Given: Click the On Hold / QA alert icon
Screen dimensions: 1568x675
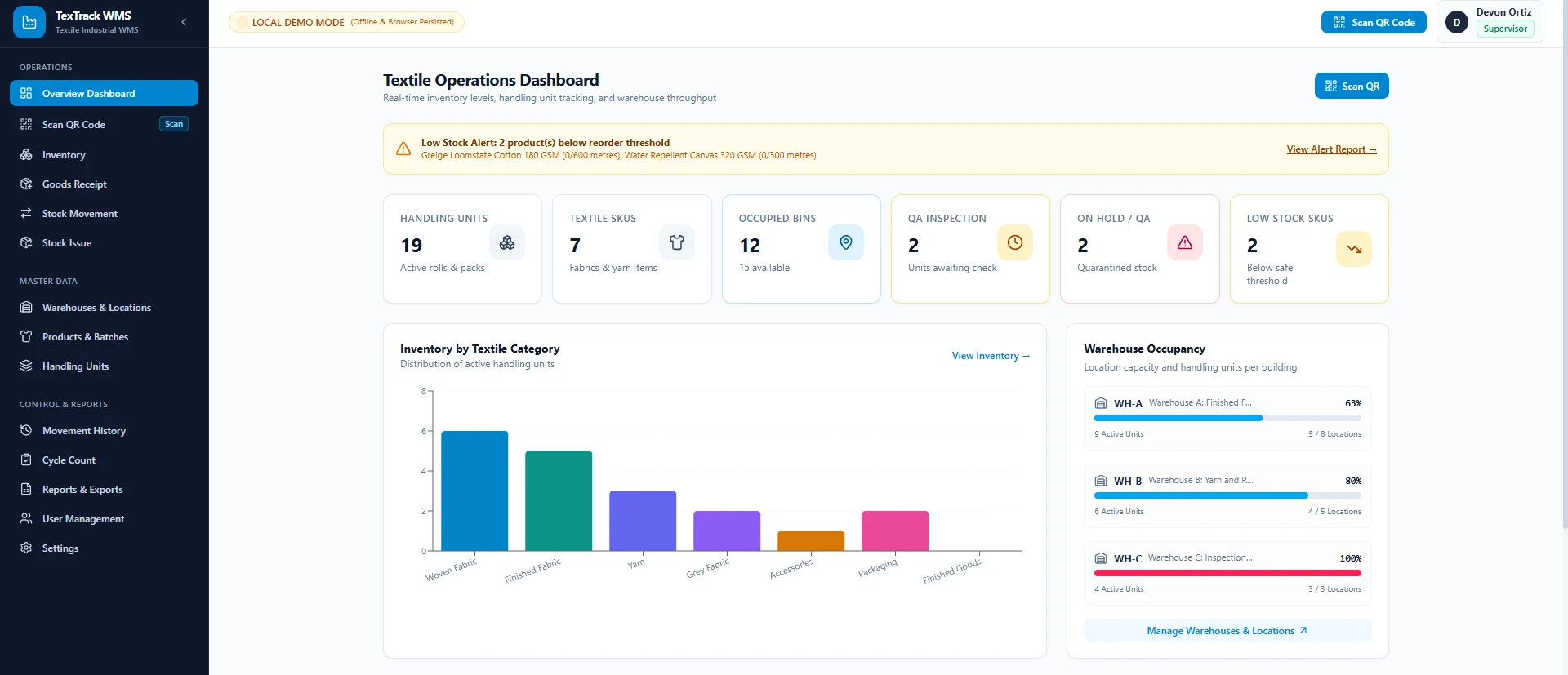Looking at the screenshot, I should pyautogui.click(x=1185, y=242).
